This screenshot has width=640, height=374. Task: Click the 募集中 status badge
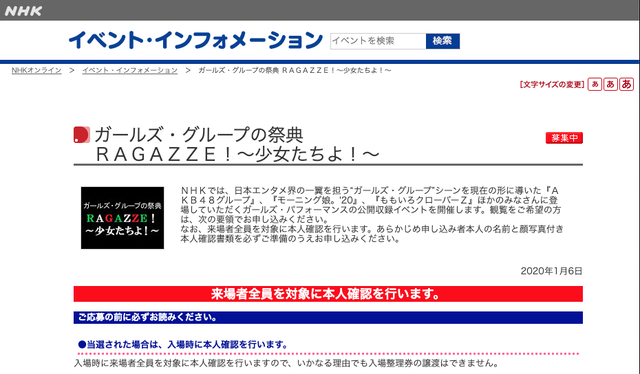[x=564, y=138]
